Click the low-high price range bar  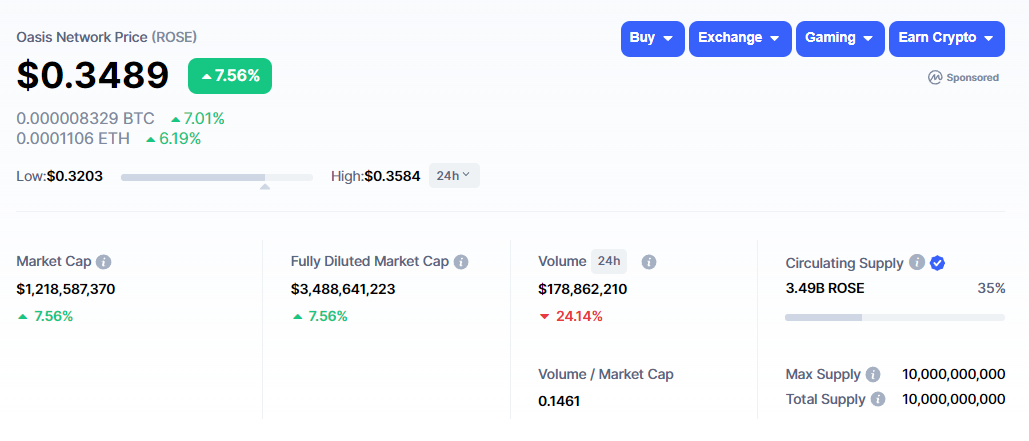tap(217, 177)
